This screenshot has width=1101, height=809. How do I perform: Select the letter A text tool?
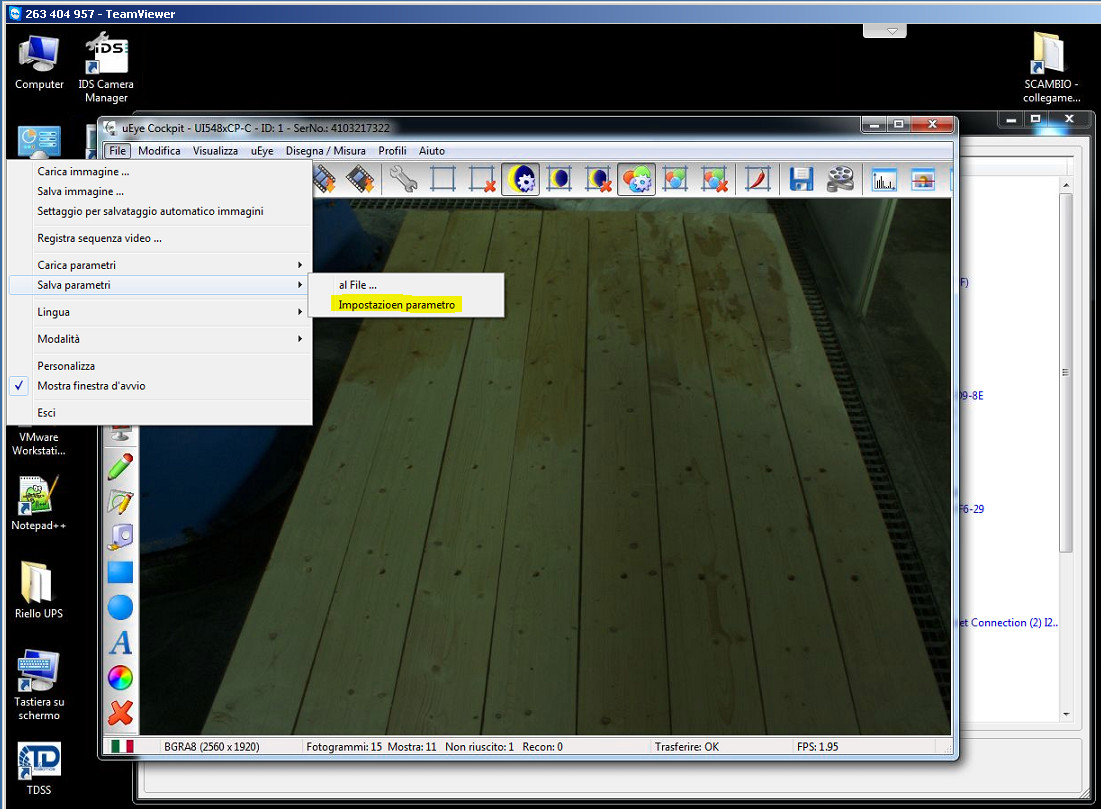(121, 643)
